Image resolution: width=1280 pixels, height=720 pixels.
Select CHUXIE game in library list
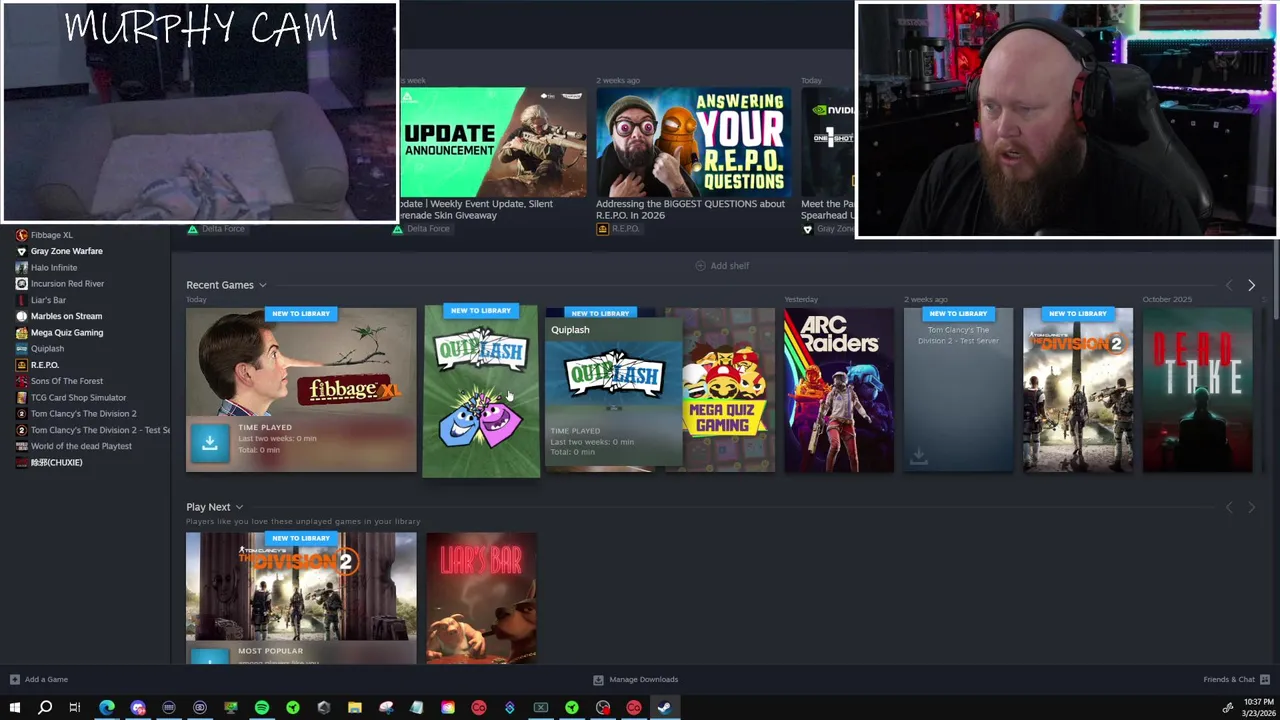tap(56, 462)
